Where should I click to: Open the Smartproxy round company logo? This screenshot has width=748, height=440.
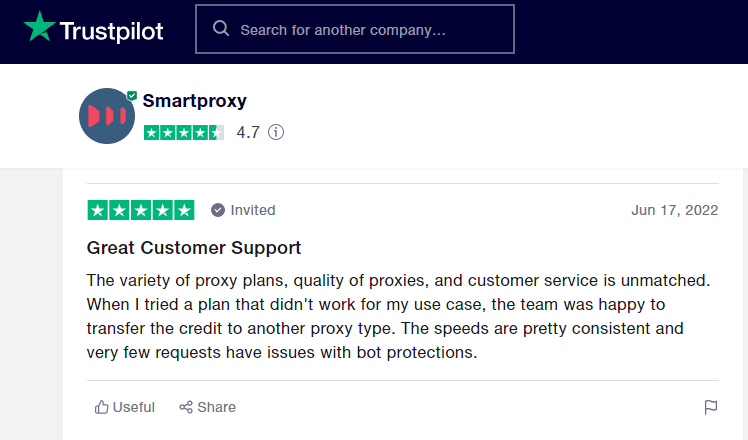pos(107,116)
